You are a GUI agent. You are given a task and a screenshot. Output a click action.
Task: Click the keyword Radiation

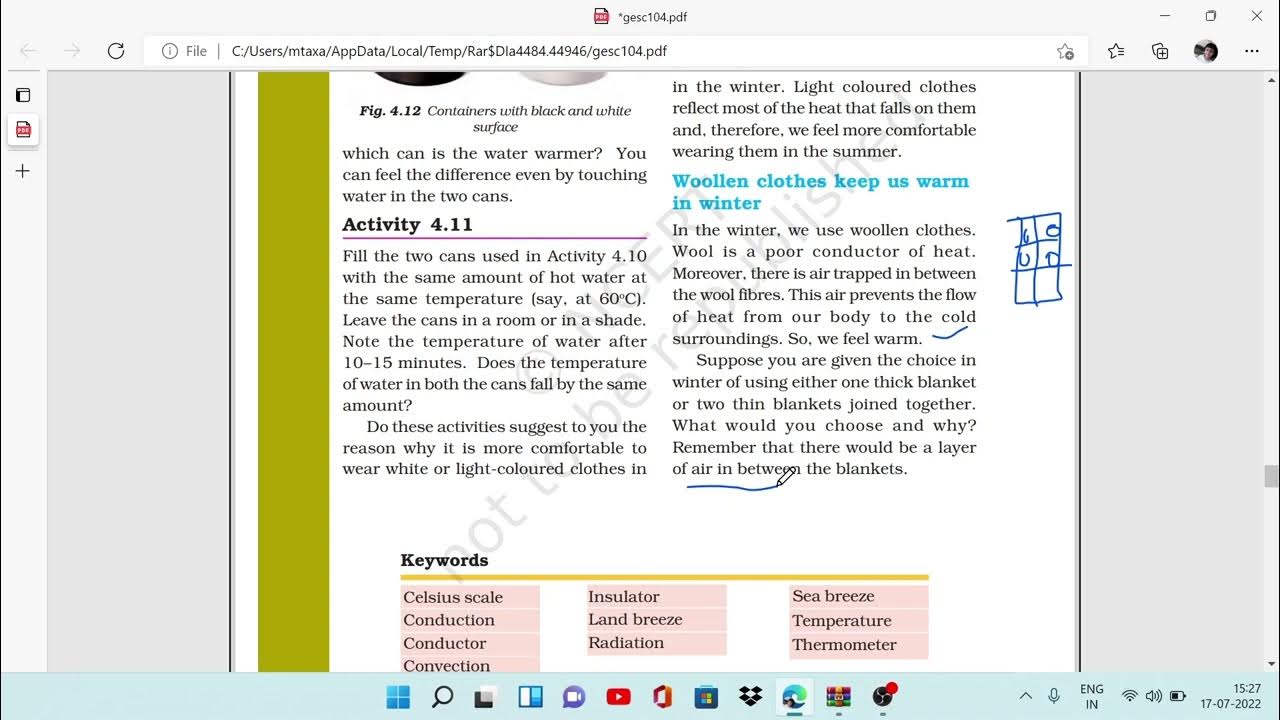pos(626,643)
